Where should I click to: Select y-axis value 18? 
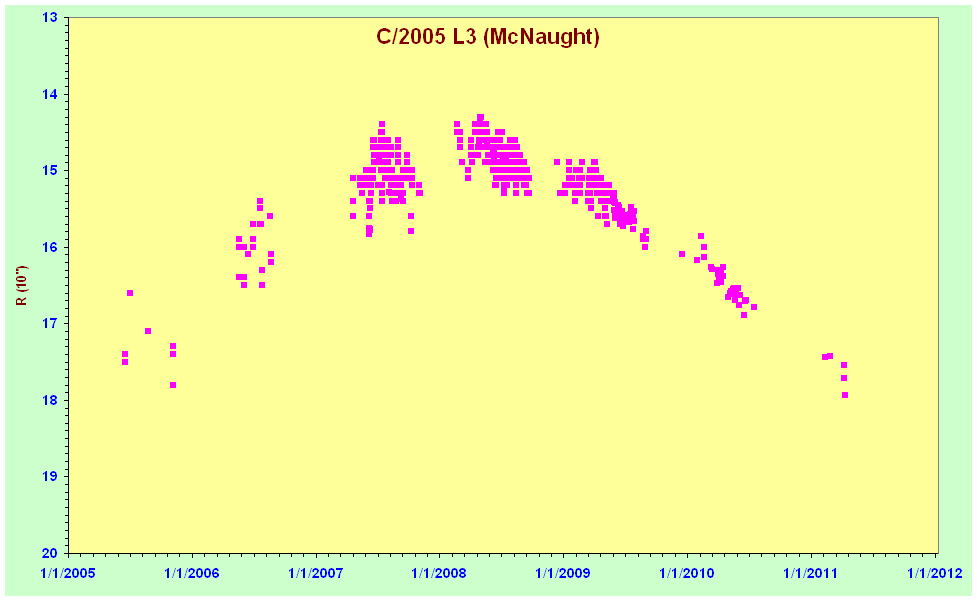pos(50,400)
